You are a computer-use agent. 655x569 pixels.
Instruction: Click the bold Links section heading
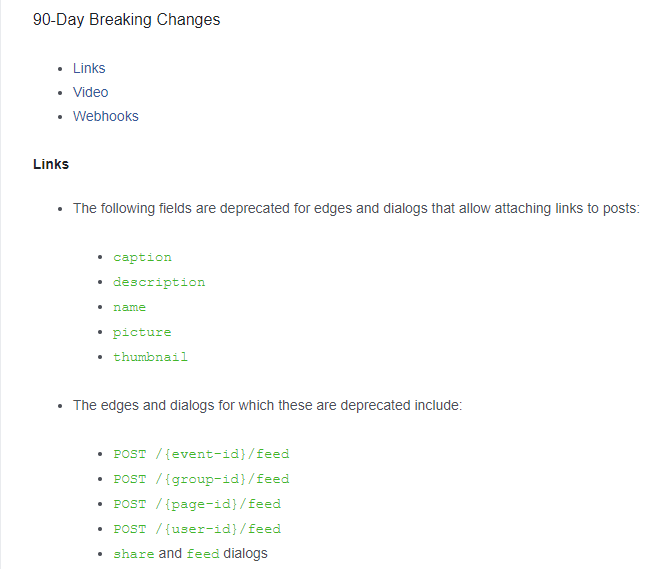tap(51, 164)
